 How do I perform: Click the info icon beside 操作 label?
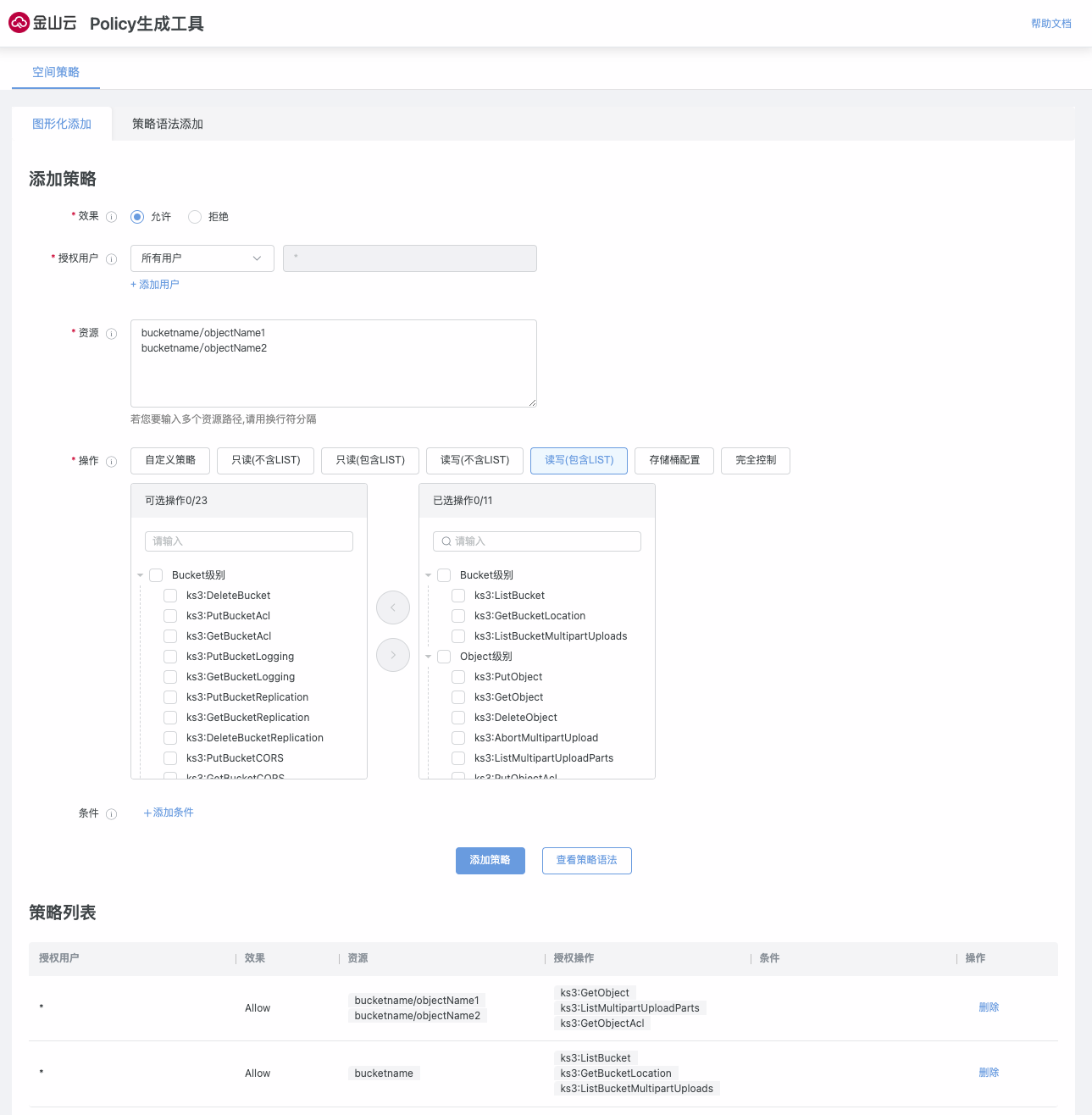[x=111, y=462]
